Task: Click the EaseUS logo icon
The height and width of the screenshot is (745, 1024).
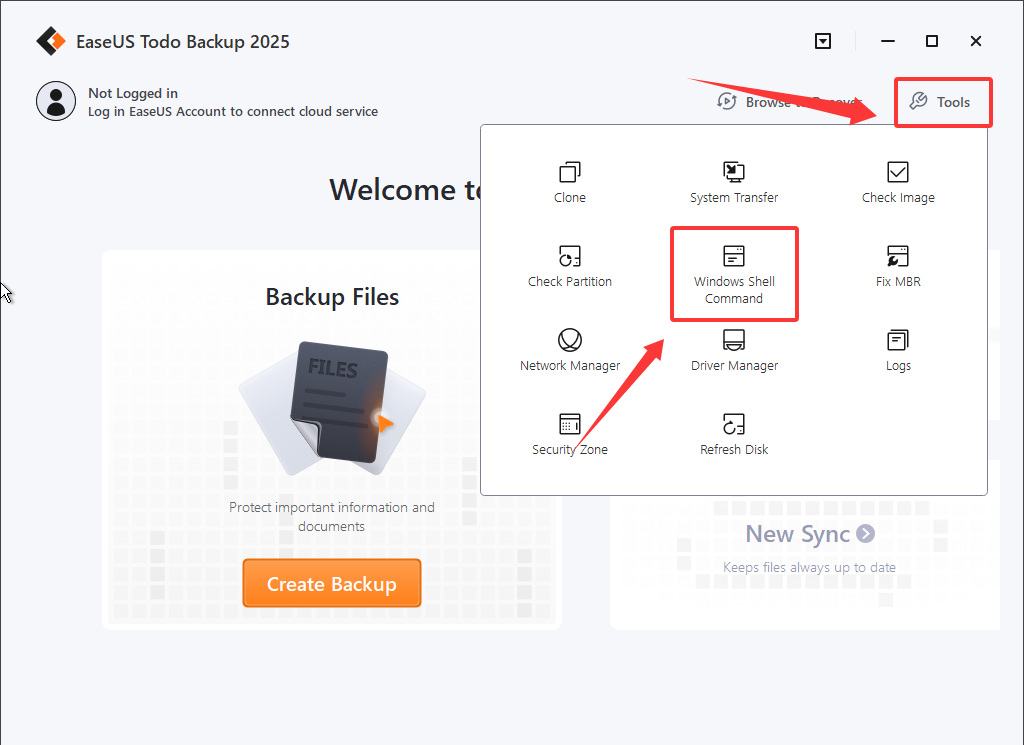Action: pos(51,41)
